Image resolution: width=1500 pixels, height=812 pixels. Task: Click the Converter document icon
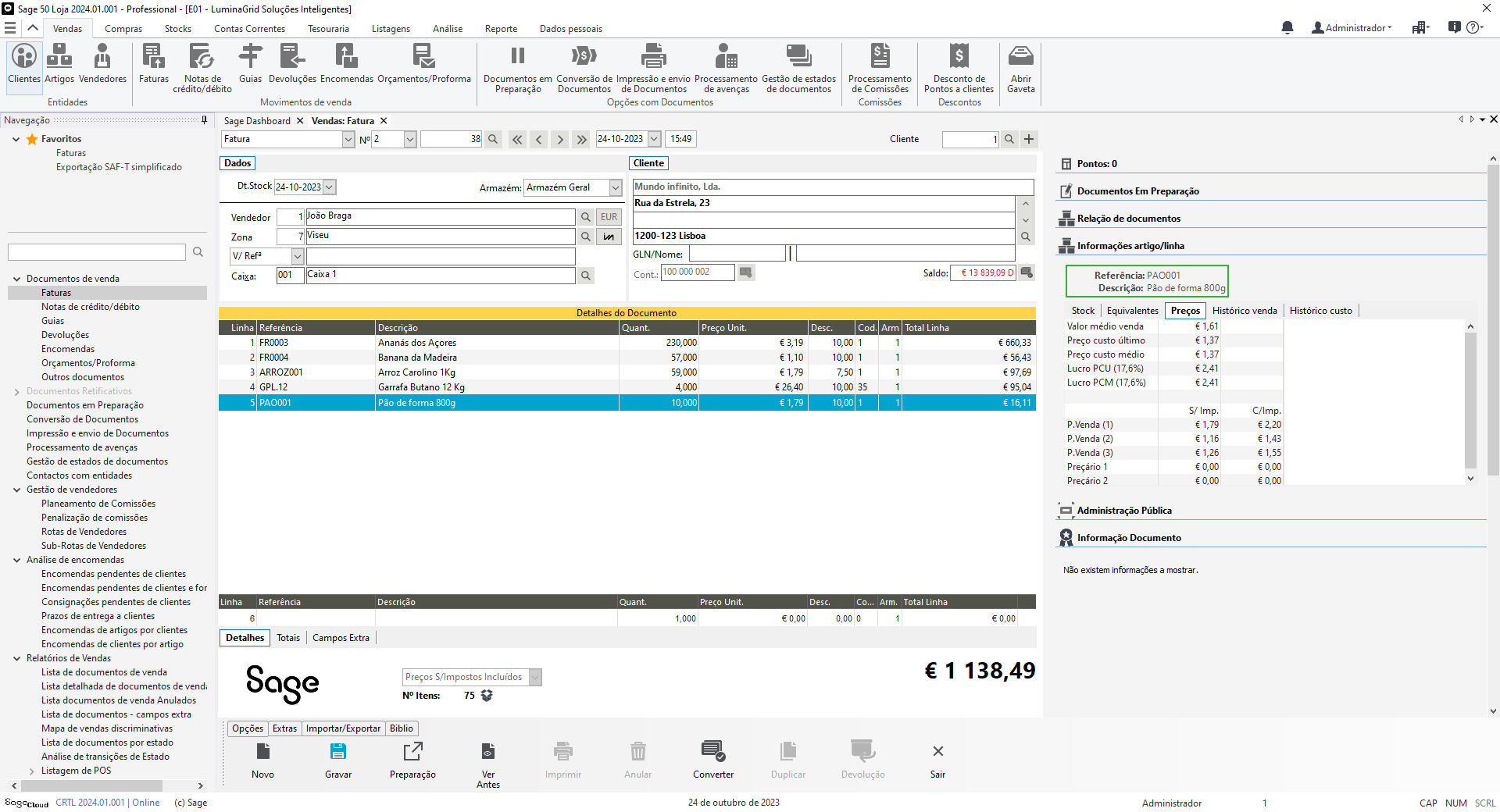coord(712,760)
